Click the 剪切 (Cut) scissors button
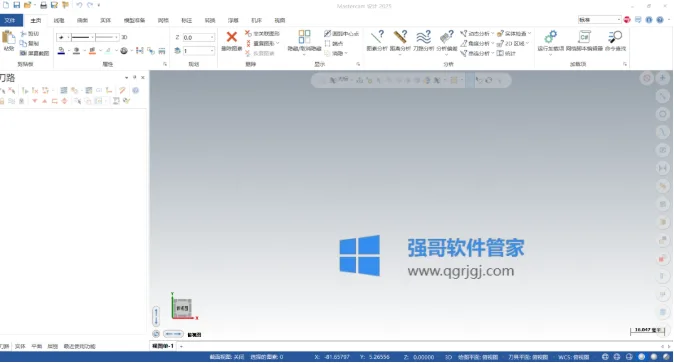The width and height of the screenshot is (674, 363). click(x=30, y=34)
